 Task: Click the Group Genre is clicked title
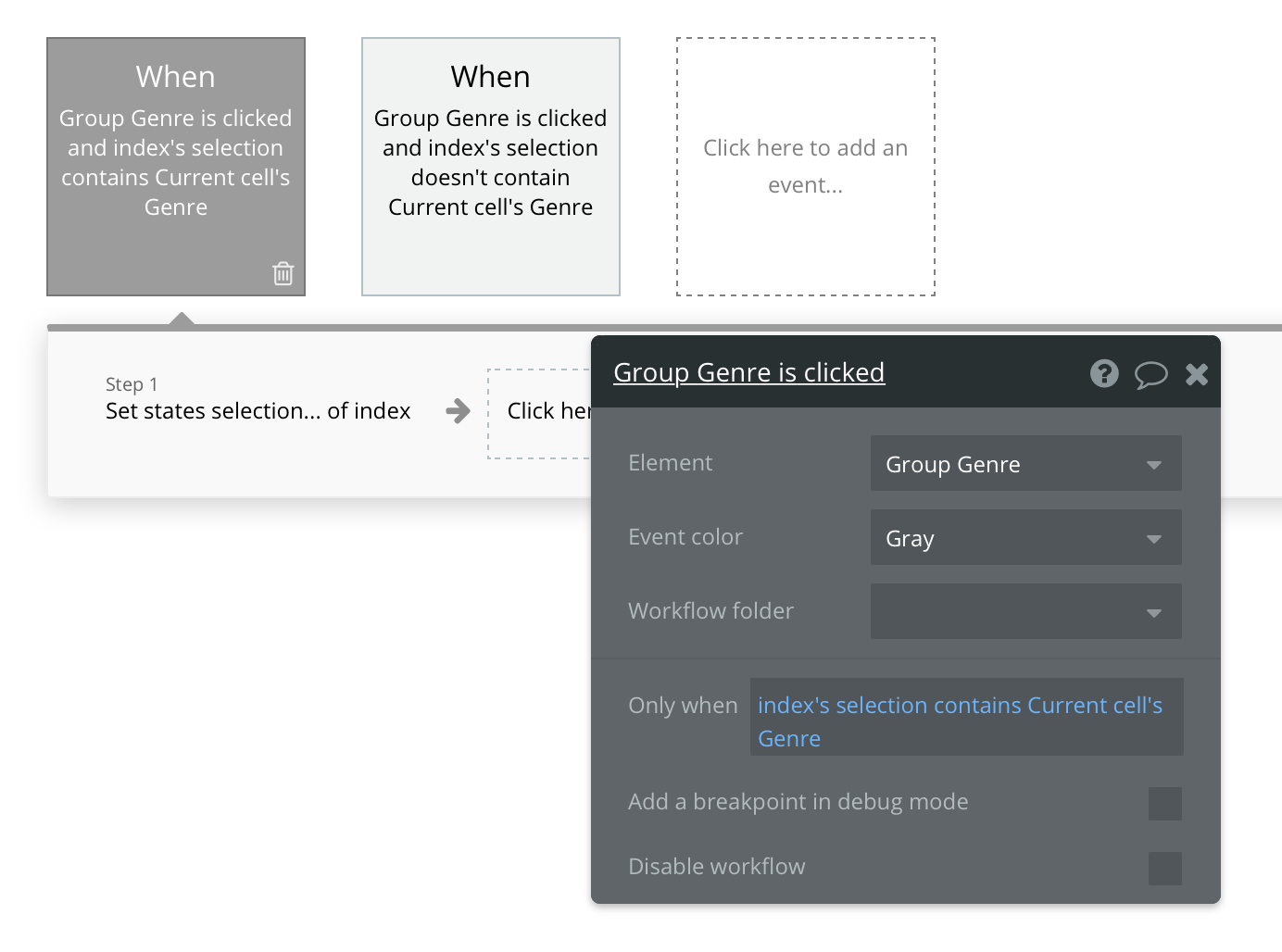(x=748, y=372)
